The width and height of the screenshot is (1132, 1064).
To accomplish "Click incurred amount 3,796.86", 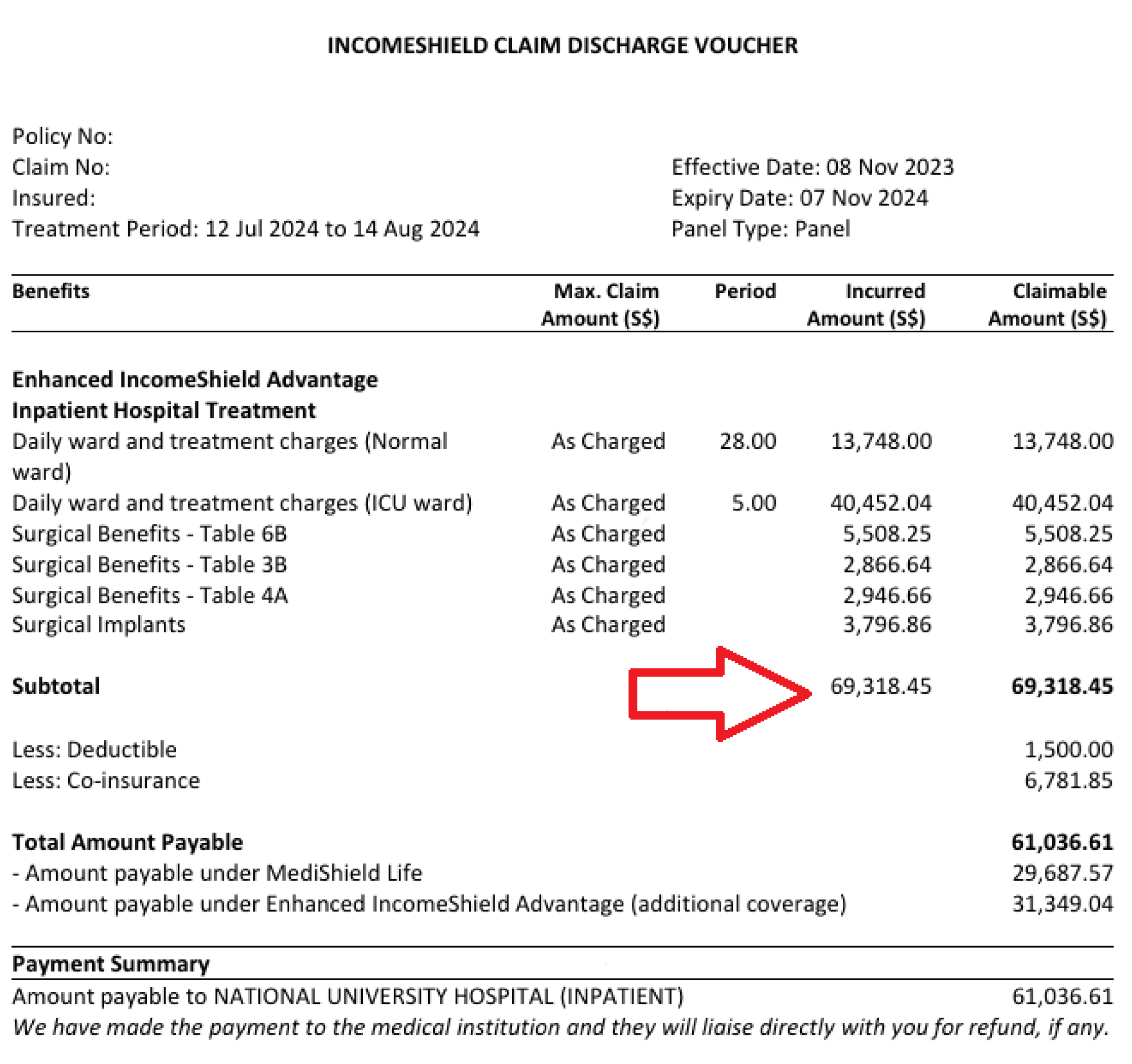I will click(887, 625).
